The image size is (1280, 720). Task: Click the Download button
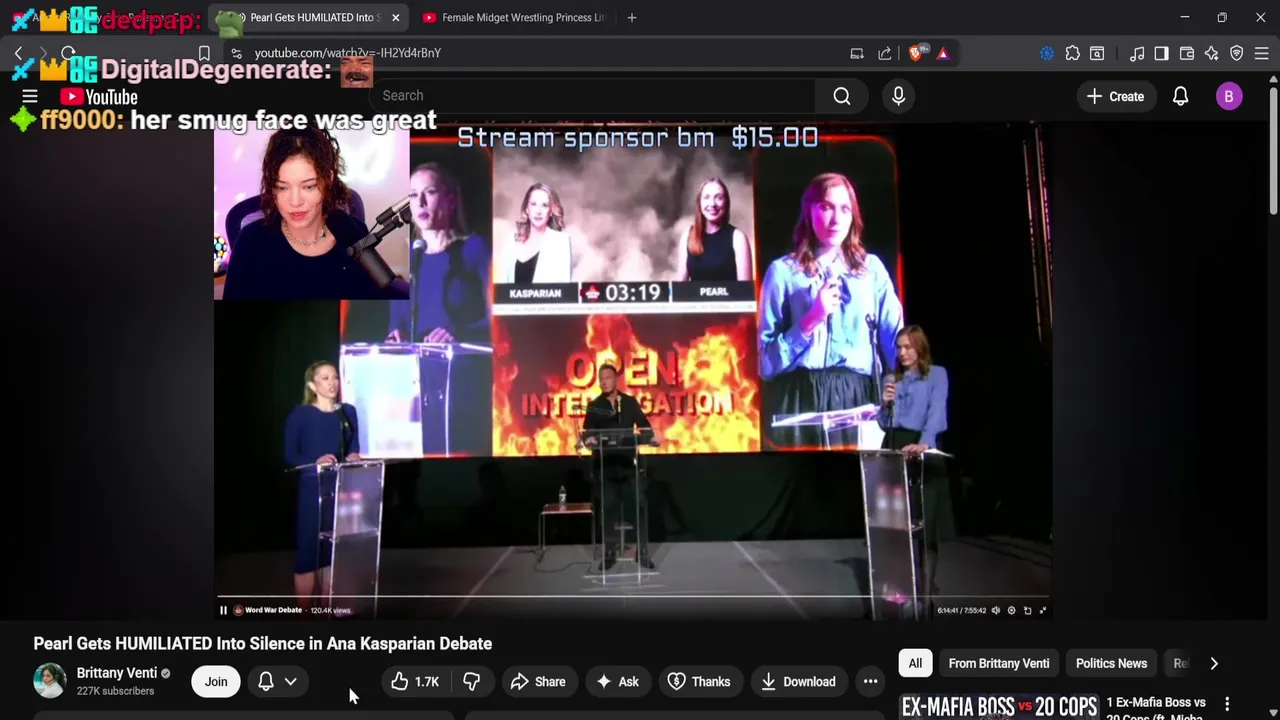click(798, 682)
